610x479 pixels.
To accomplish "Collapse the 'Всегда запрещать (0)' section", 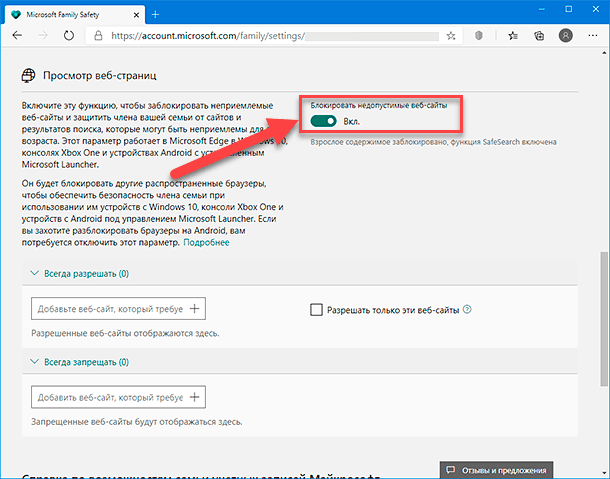I will click(x=80, y=362).
